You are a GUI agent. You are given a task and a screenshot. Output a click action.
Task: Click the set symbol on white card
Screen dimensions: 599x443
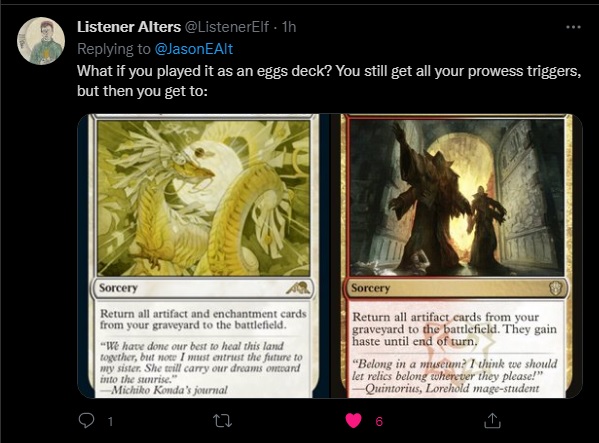(x=298, y=287)
